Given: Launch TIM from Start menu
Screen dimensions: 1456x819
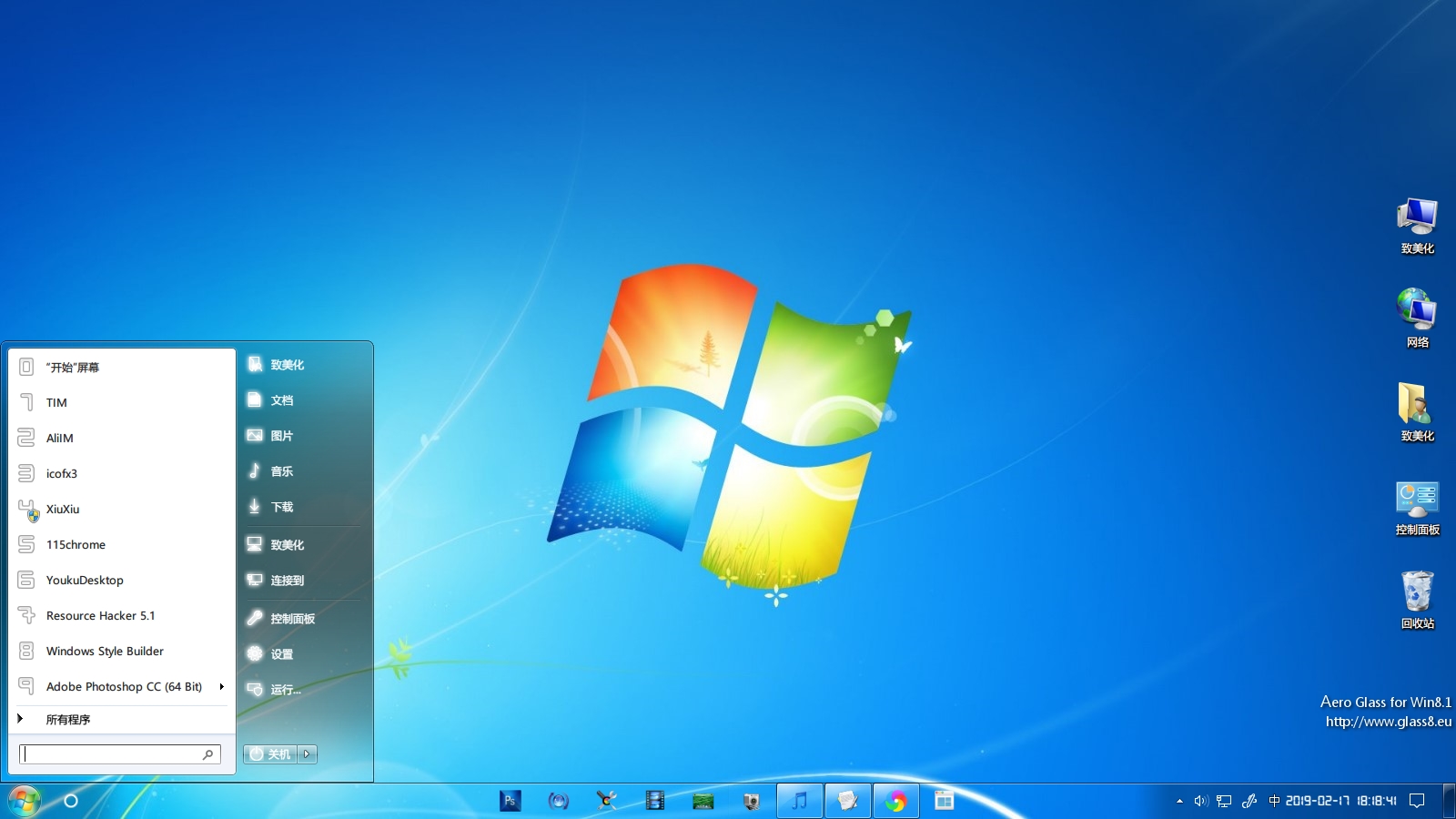Looking at the screenshot, I should pyautogui.click(x=122, y=402).
